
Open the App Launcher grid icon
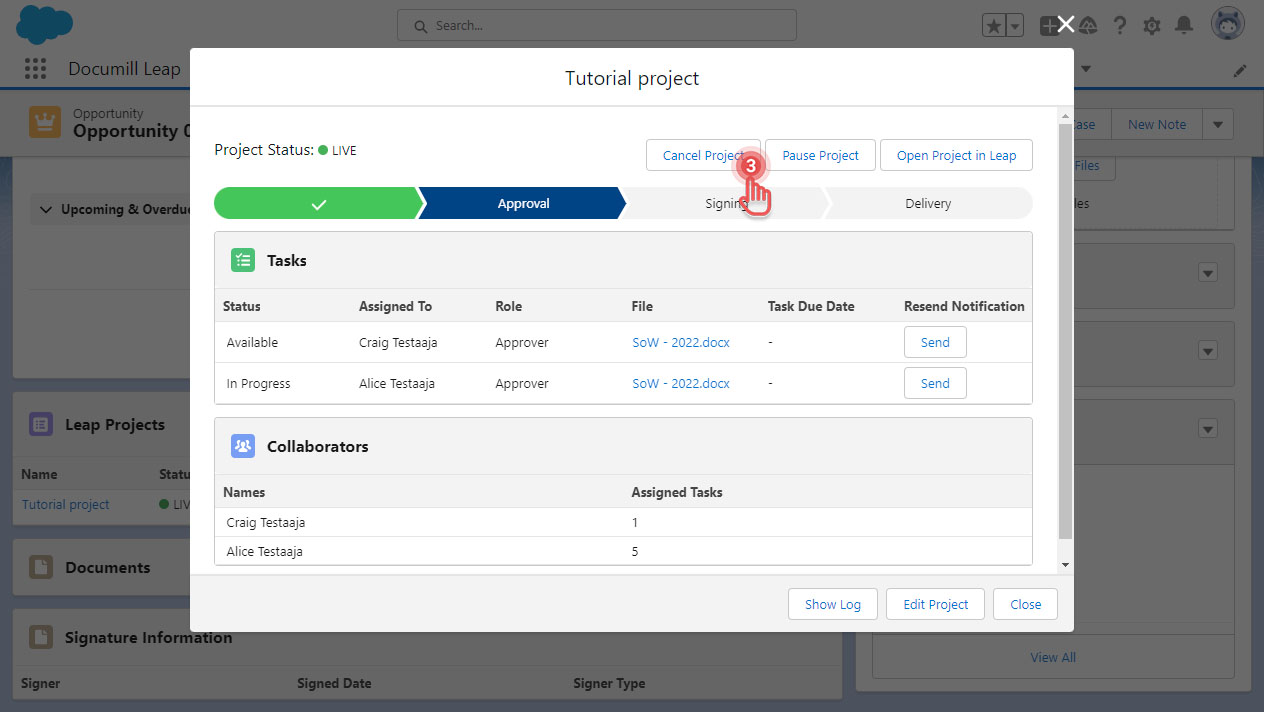tap(35, 69)
